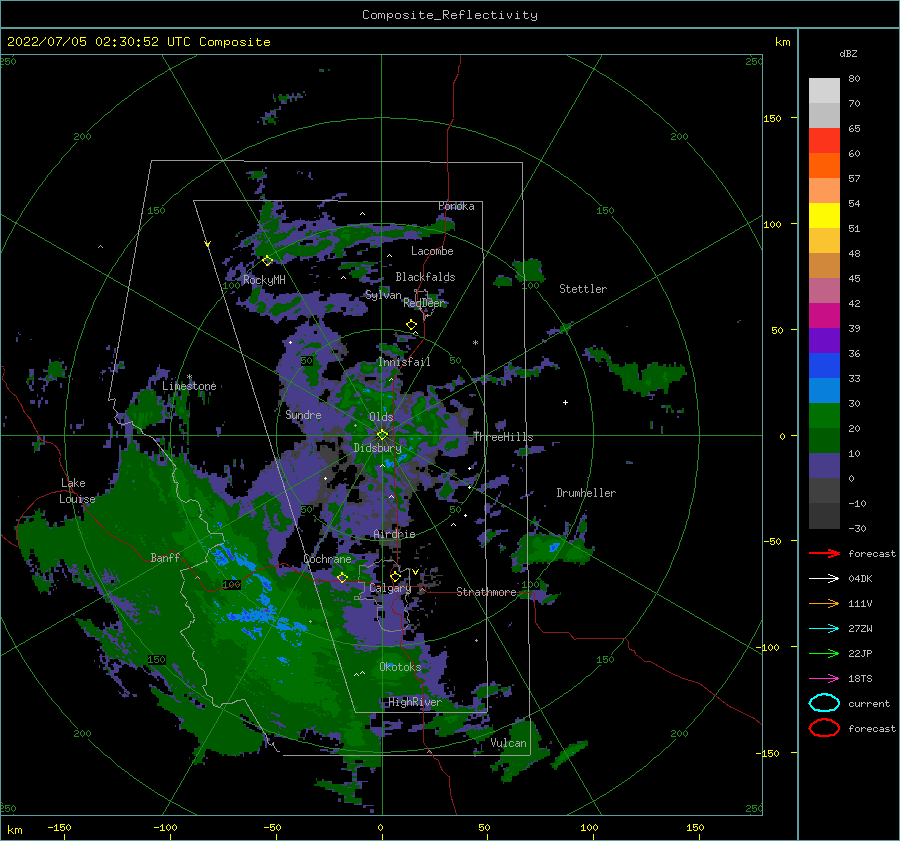Screen dimensions: 900x841
Task: Click the Vulcan town label
Action: 509,743
